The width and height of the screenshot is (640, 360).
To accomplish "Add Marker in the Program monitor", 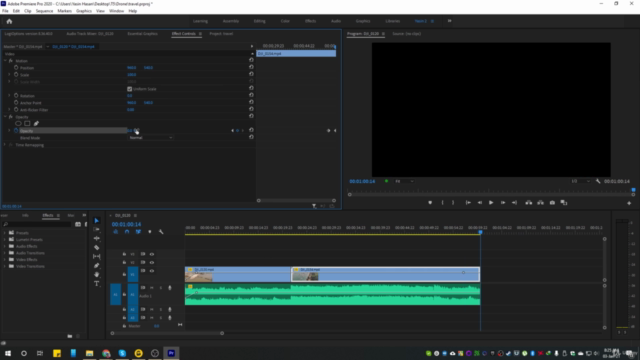I will click(x=430, y=202).
